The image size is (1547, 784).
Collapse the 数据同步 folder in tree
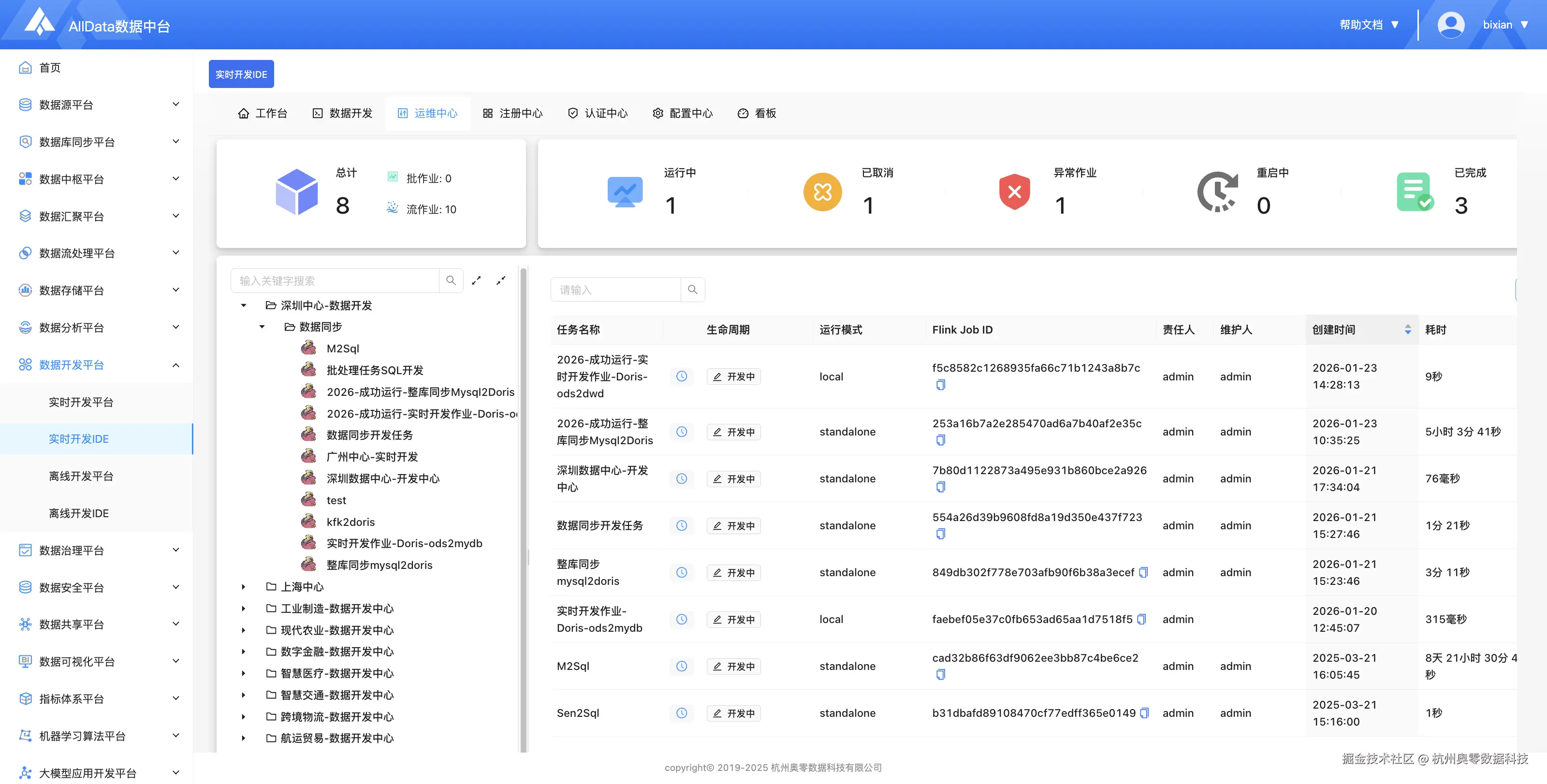pos(261,327)
